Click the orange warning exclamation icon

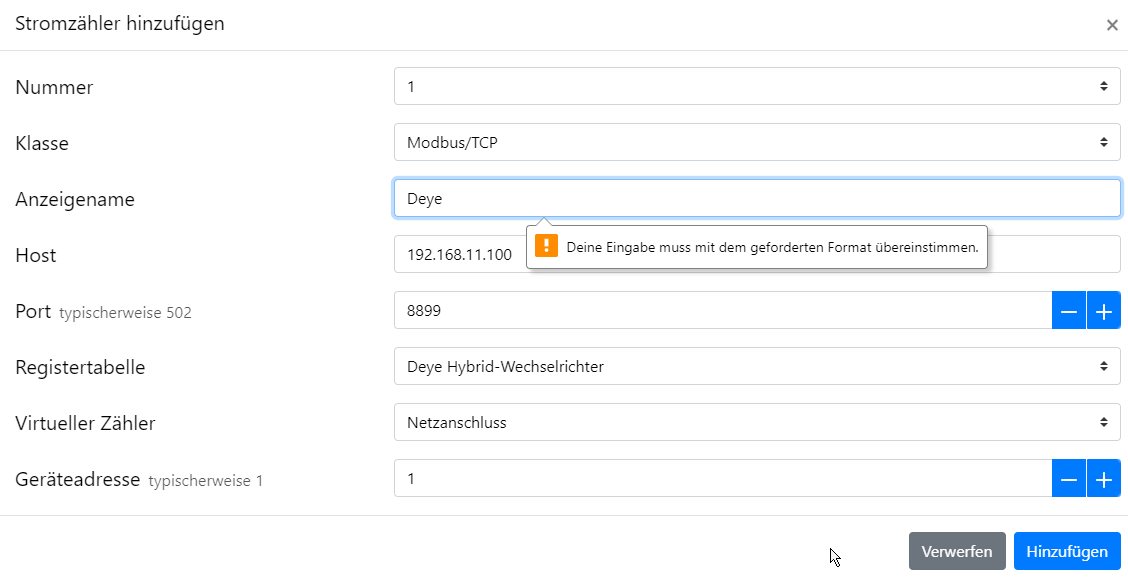point(546,246)
